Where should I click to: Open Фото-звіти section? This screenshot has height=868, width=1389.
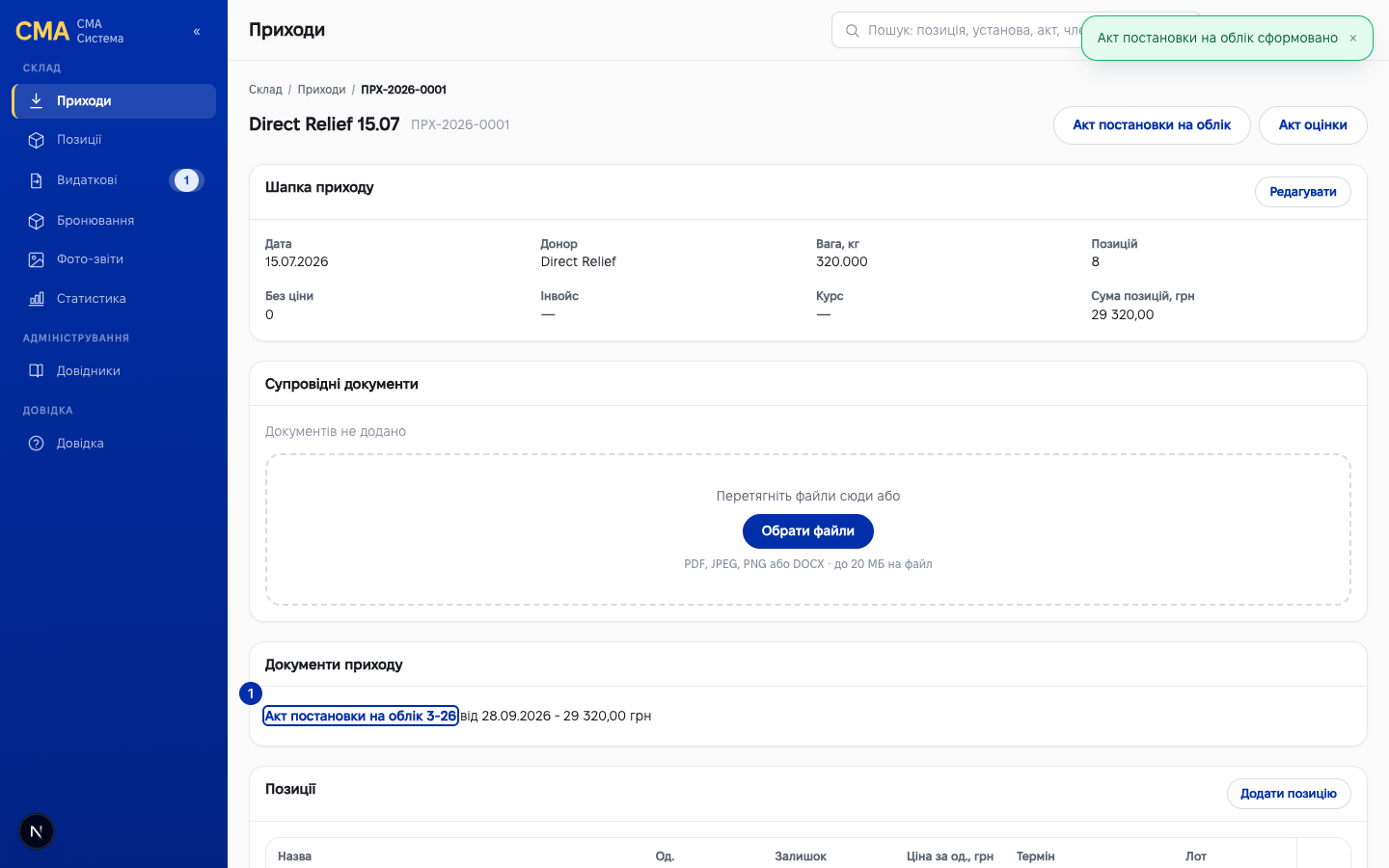[114, 259]
